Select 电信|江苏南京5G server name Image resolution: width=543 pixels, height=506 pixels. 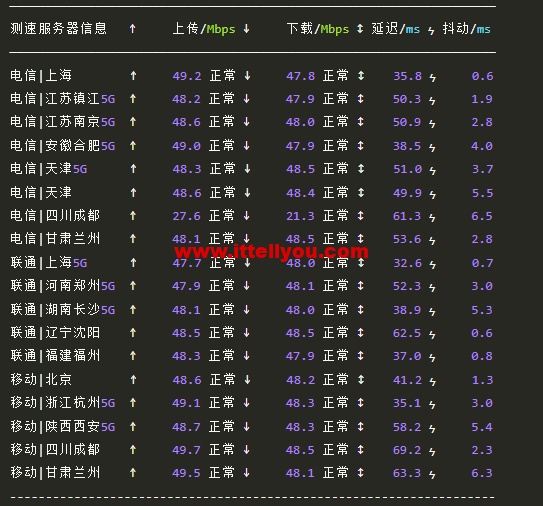coord(62,122)
